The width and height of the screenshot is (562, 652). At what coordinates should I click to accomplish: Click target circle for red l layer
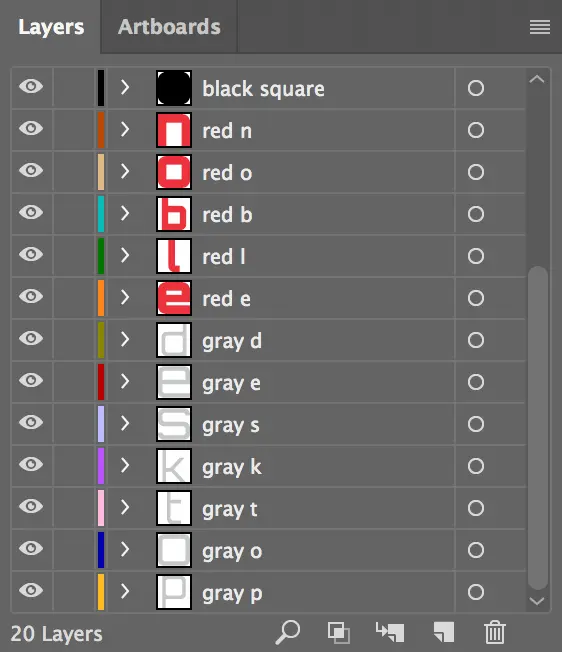point(476,256)
